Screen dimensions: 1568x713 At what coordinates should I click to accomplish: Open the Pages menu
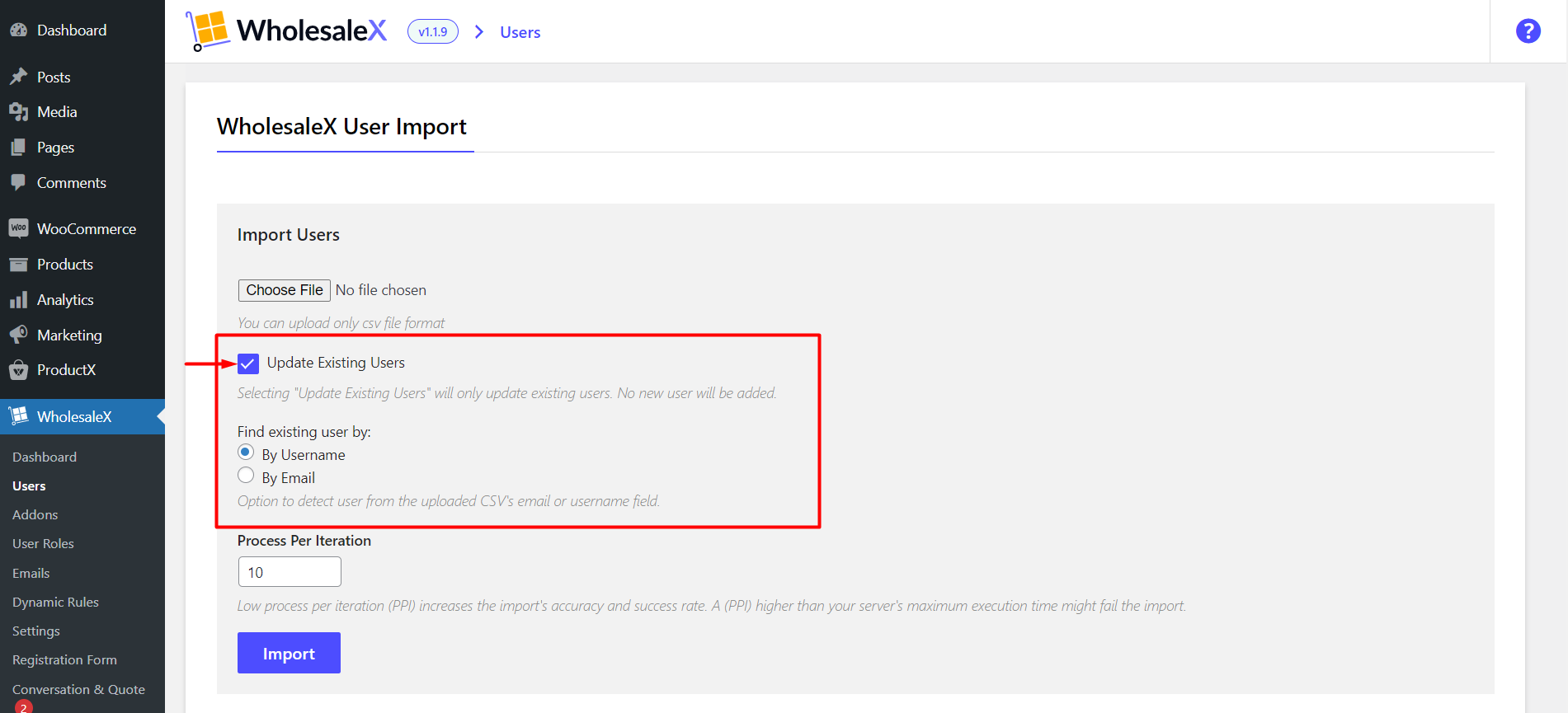82,148
